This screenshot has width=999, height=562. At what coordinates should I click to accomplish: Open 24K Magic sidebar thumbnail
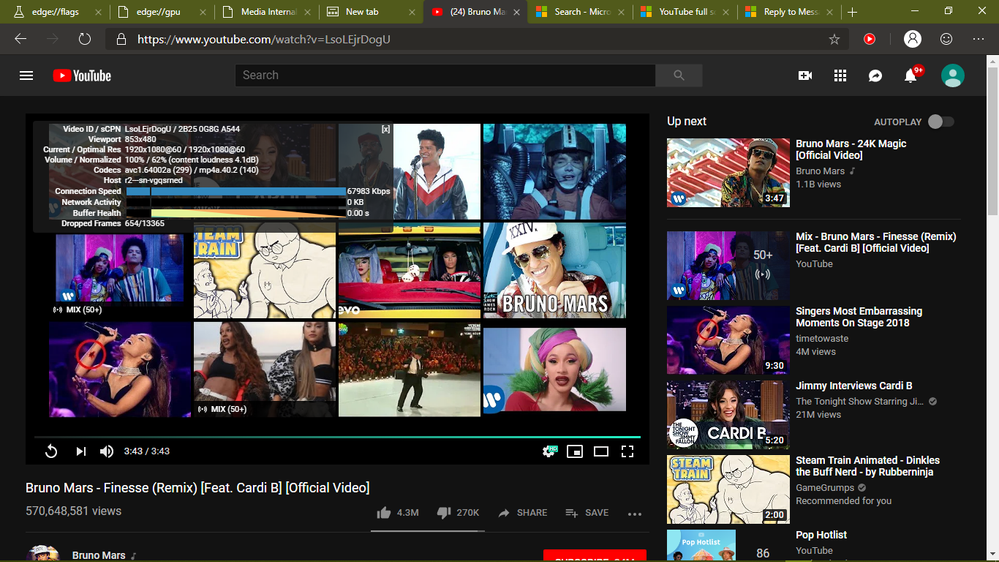coord(728,172)
